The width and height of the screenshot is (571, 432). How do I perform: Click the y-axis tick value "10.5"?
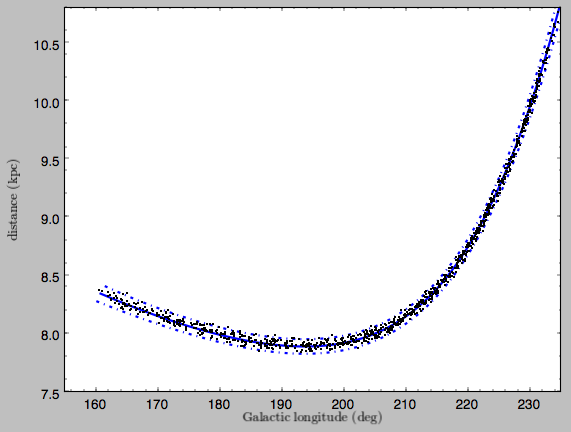coord(46,45)
